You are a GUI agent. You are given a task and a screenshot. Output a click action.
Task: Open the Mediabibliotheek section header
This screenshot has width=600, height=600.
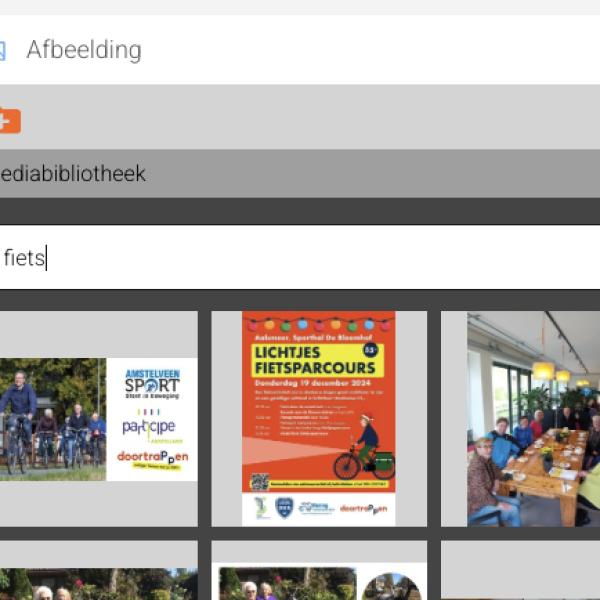click(300, 173)
